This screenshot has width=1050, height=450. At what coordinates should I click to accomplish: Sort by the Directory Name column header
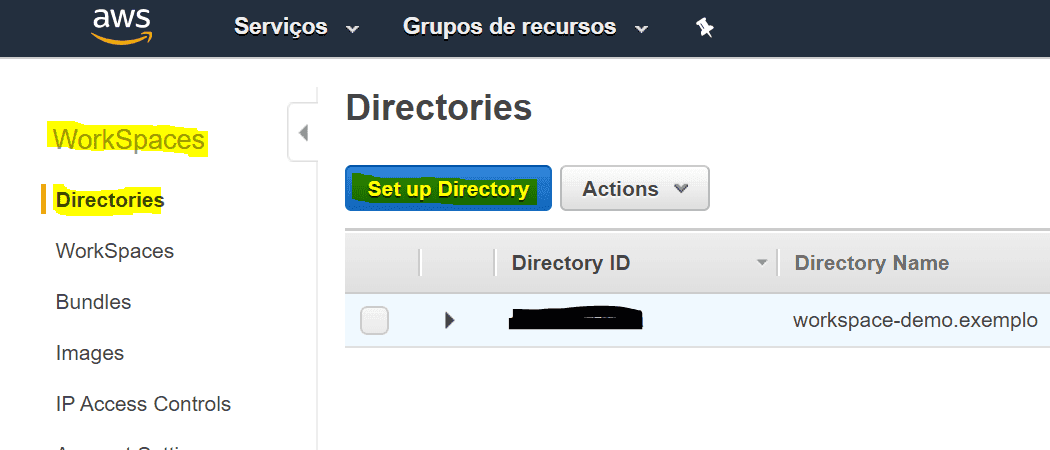871,263
